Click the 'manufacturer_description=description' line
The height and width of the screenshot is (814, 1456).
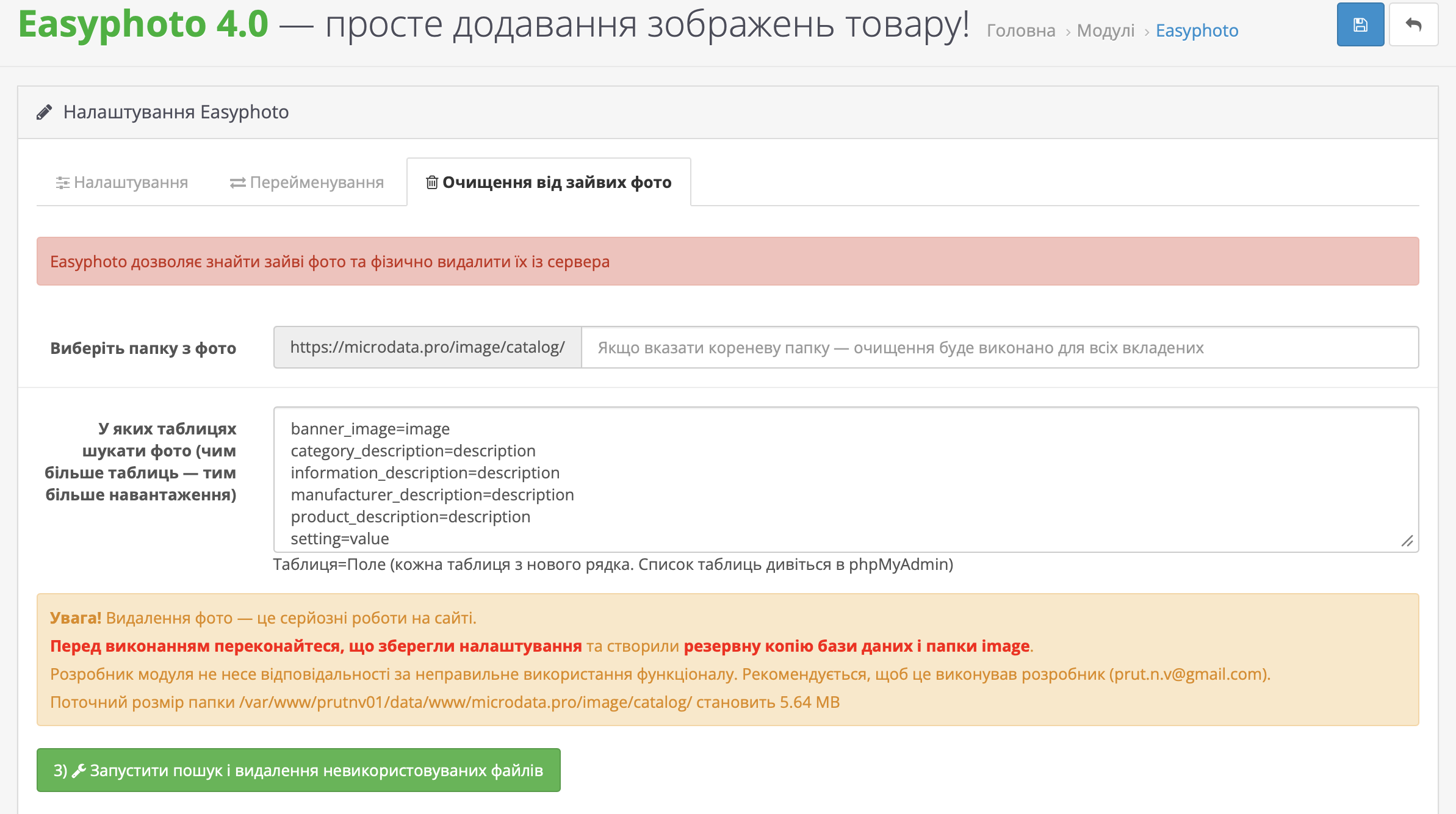(433, 495)
